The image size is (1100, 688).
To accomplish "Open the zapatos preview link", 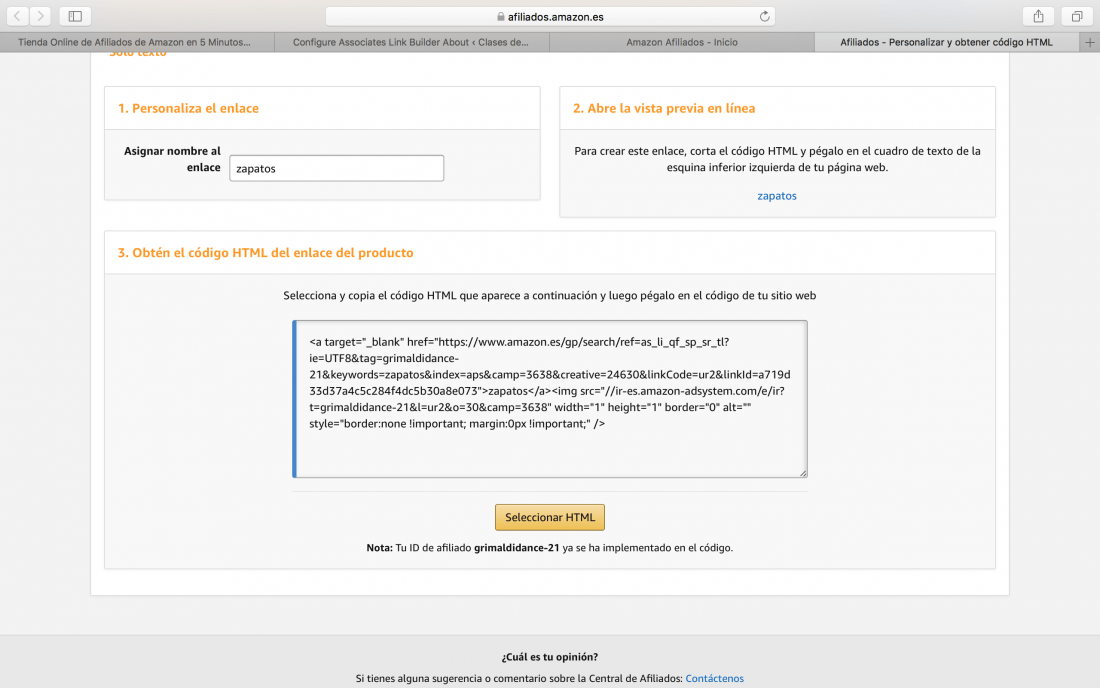I will click(777, 196).
